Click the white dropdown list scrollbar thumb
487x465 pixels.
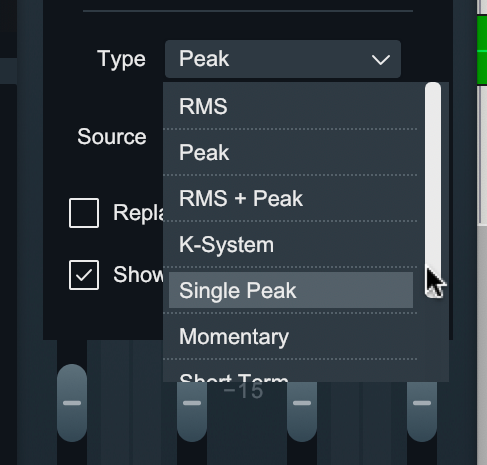(433, 189)
